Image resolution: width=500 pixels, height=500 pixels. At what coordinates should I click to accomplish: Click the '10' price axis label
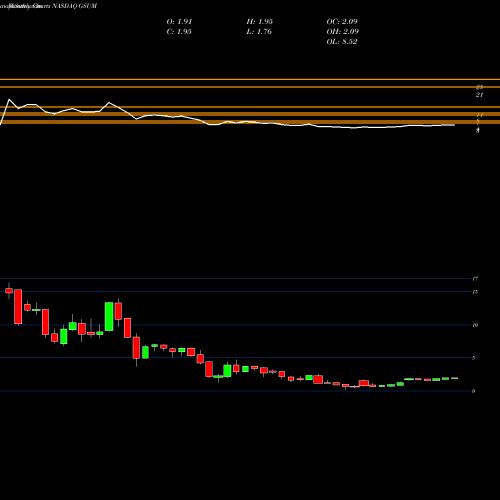[x=475, y=325]
